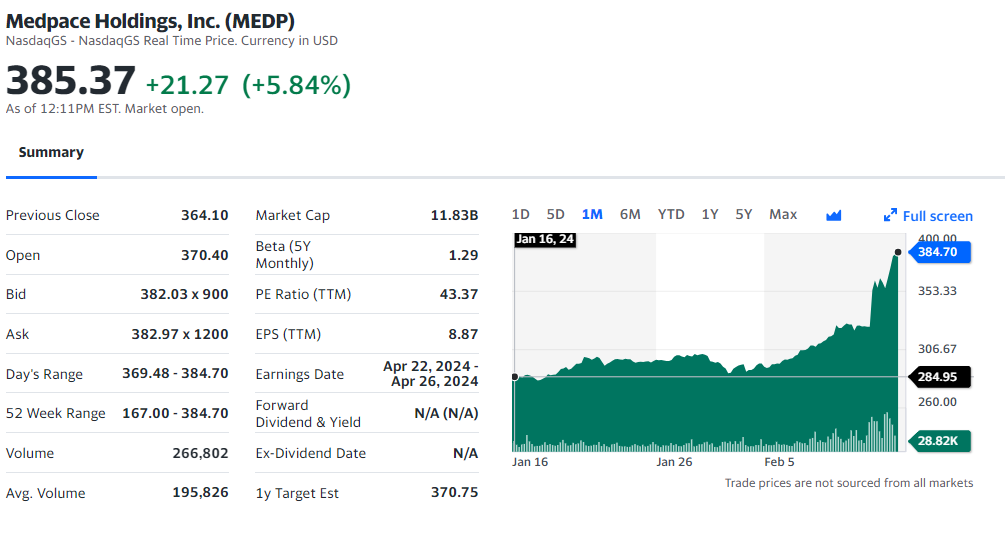
Task: Click the Medpace Holdings, Inc. (MEDP) title
Action: point(150,20)
